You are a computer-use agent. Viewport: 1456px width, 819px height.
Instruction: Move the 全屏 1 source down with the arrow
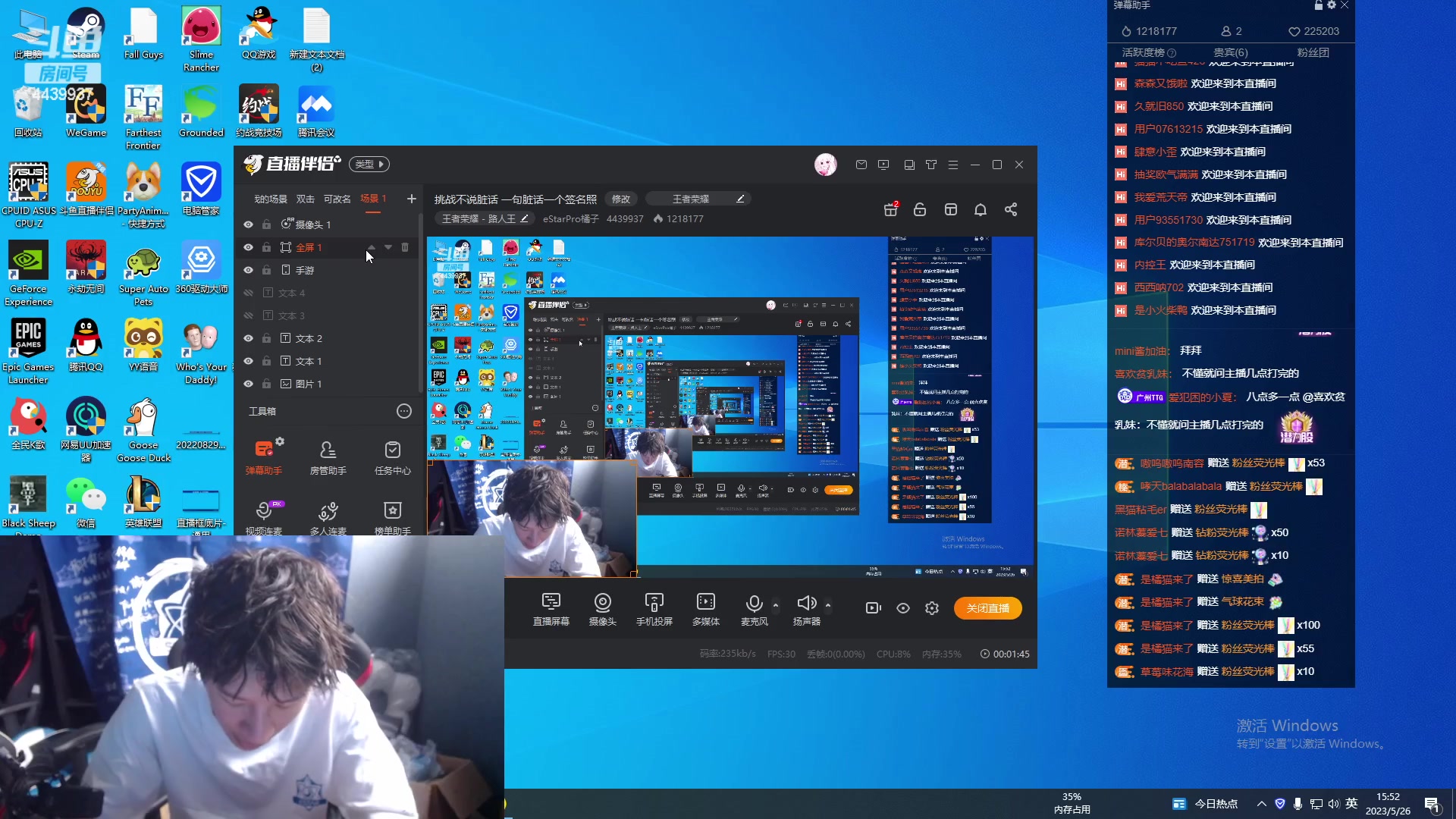[x=388, y=247]
